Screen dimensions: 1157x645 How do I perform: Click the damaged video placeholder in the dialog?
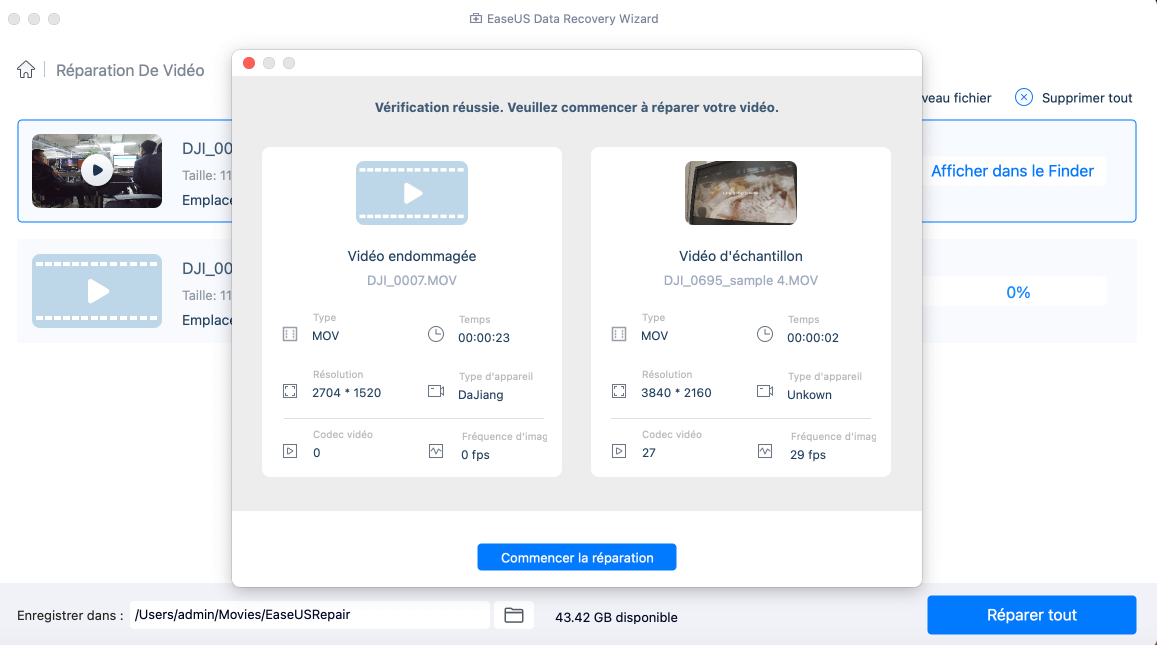click(412, 193)
